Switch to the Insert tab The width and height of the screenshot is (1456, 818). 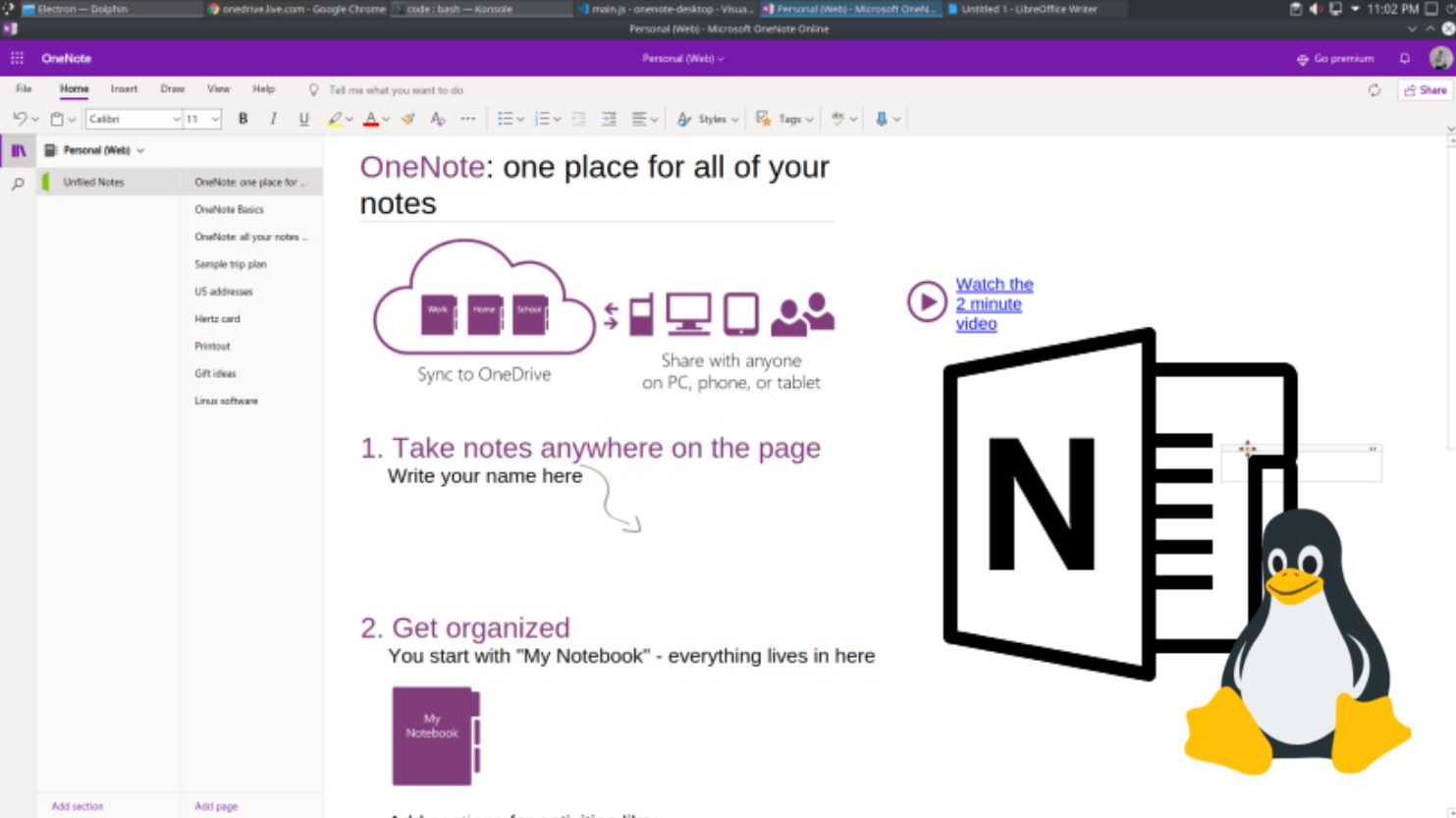pos(124,89)
